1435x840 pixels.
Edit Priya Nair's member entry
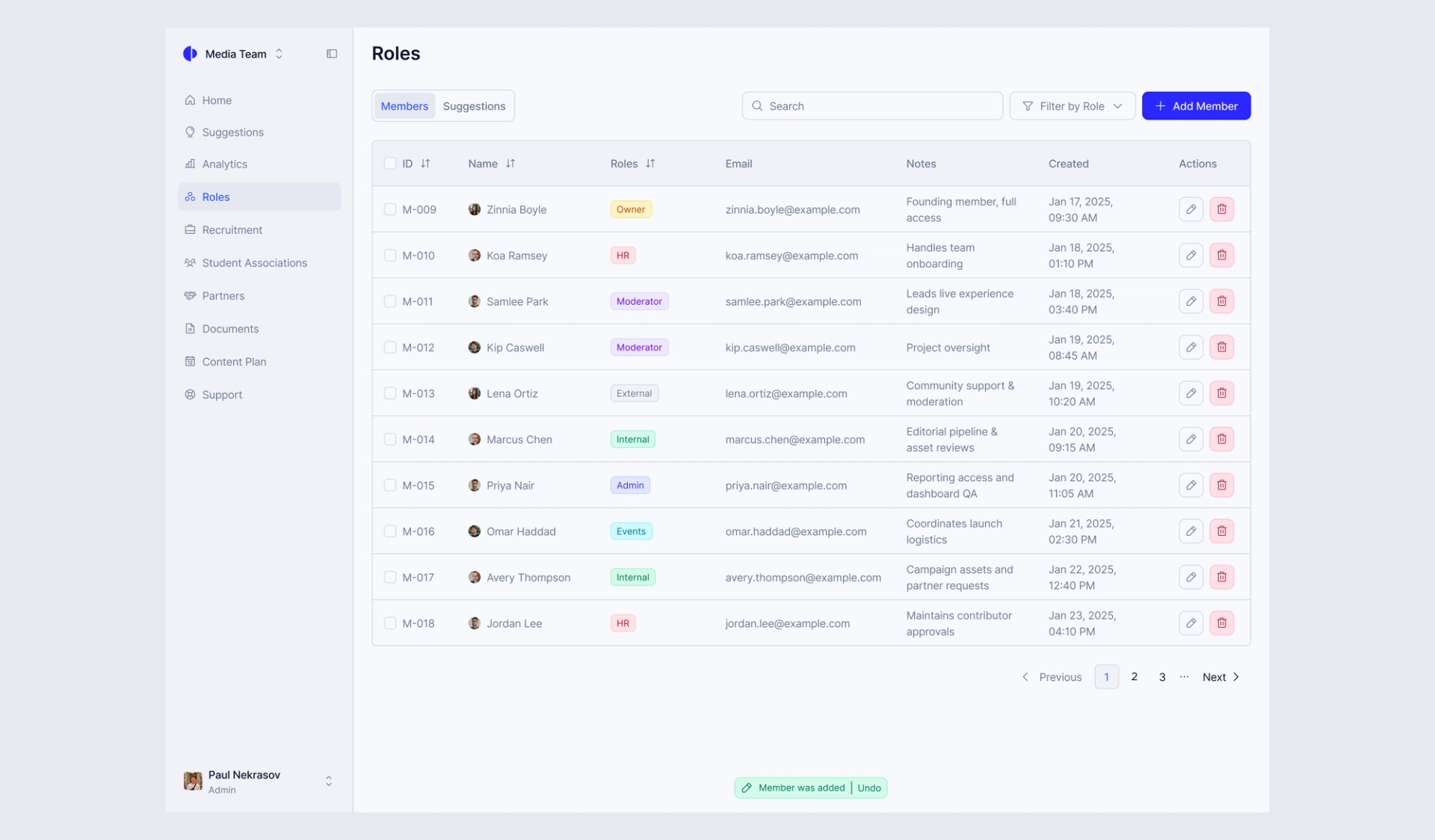pos(1191,485)
